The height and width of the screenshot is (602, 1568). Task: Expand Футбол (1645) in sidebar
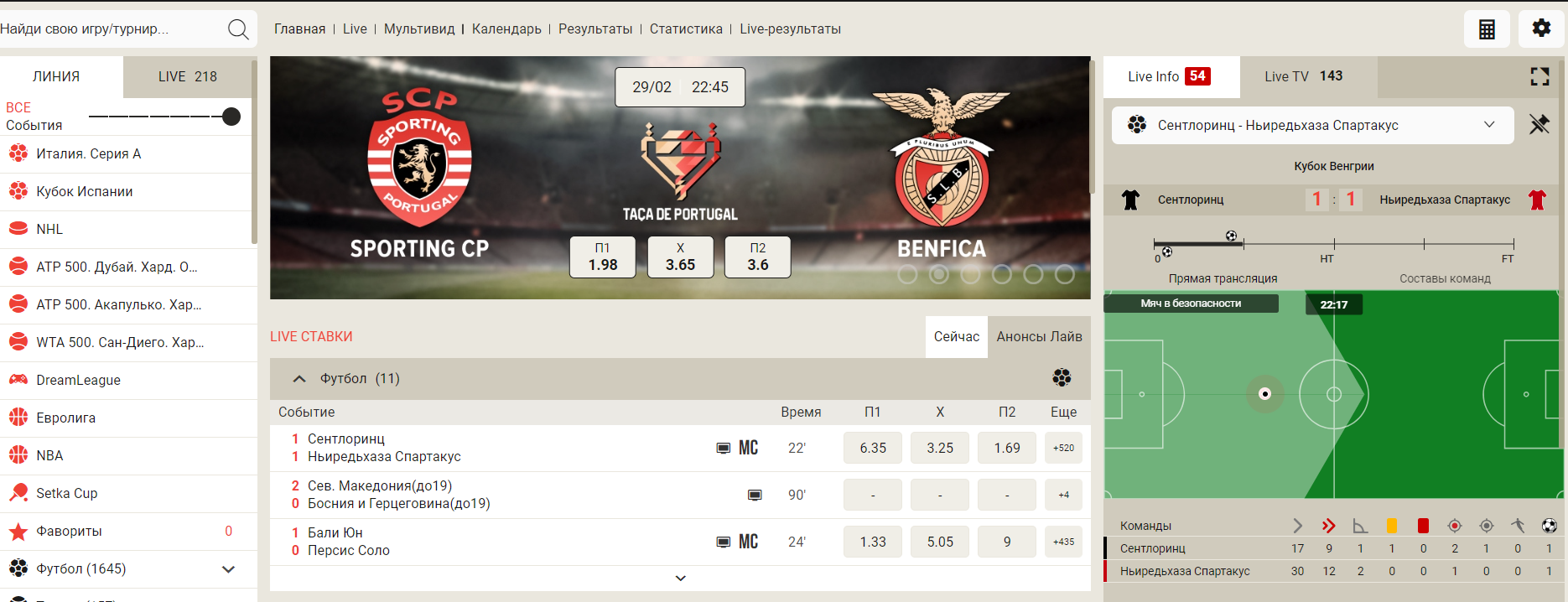click(x=228, y=569)
